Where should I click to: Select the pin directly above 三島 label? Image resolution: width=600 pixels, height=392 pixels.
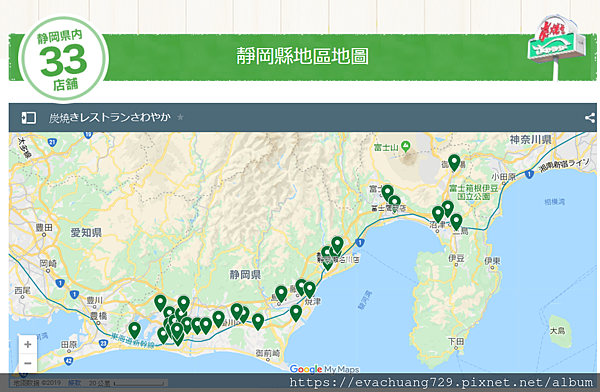pyautogui.click(x=456, y=222)
